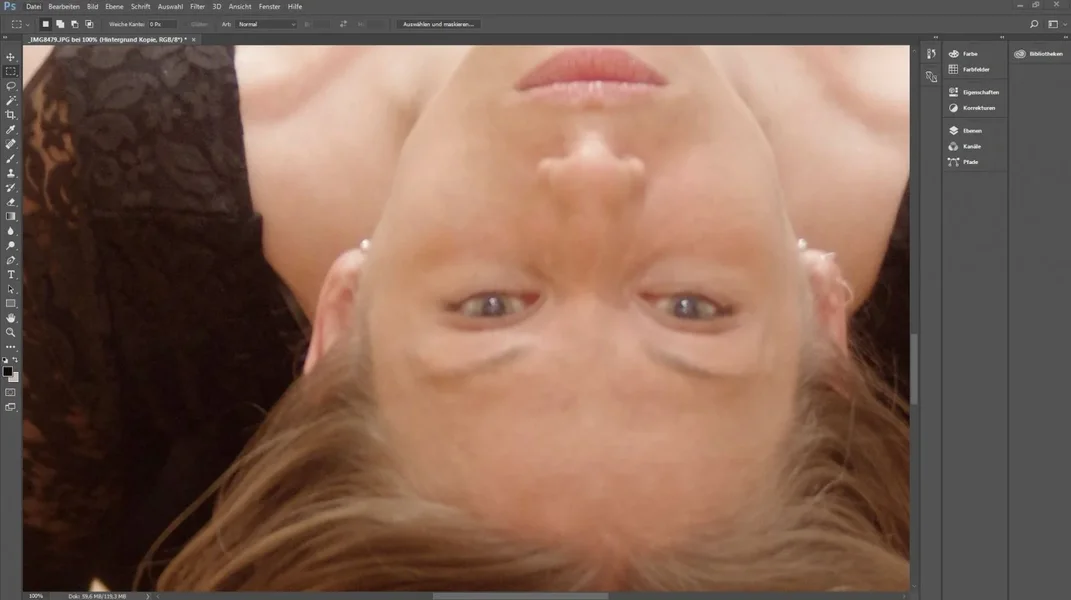Image resolution: width=1071 pixels, height=600 pixels.
Task: Select the Healing Brush tool
Action: click(x=10, y=144)
